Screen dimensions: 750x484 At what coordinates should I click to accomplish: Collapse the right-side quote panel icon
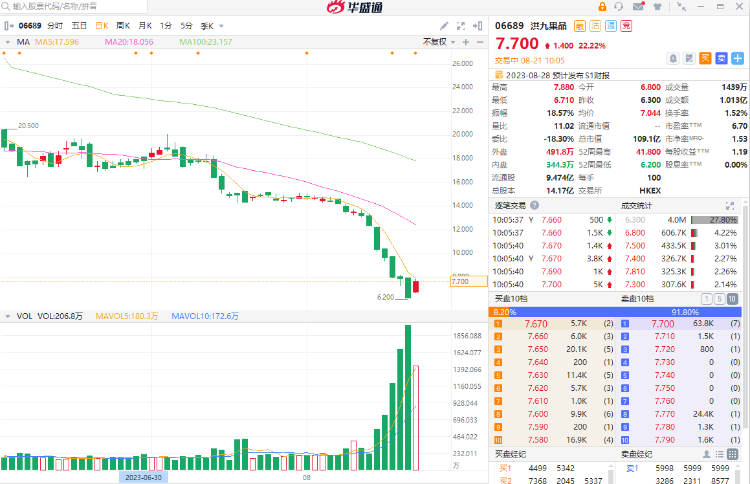tap(478, 26)
